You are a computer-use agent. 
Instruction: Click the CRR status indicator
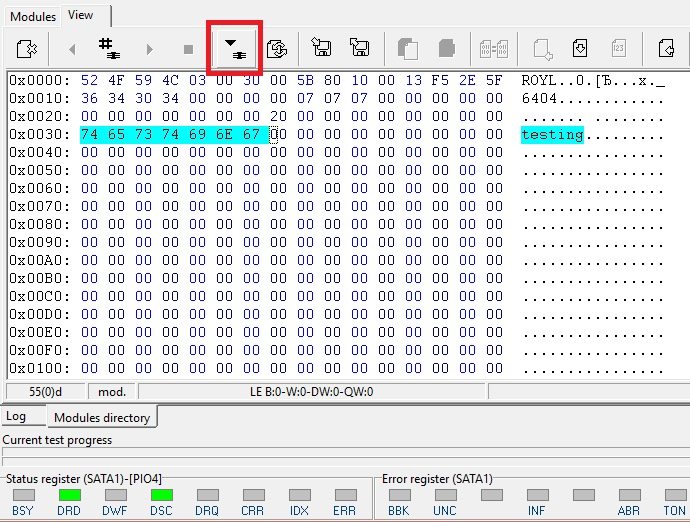point(254,495)
